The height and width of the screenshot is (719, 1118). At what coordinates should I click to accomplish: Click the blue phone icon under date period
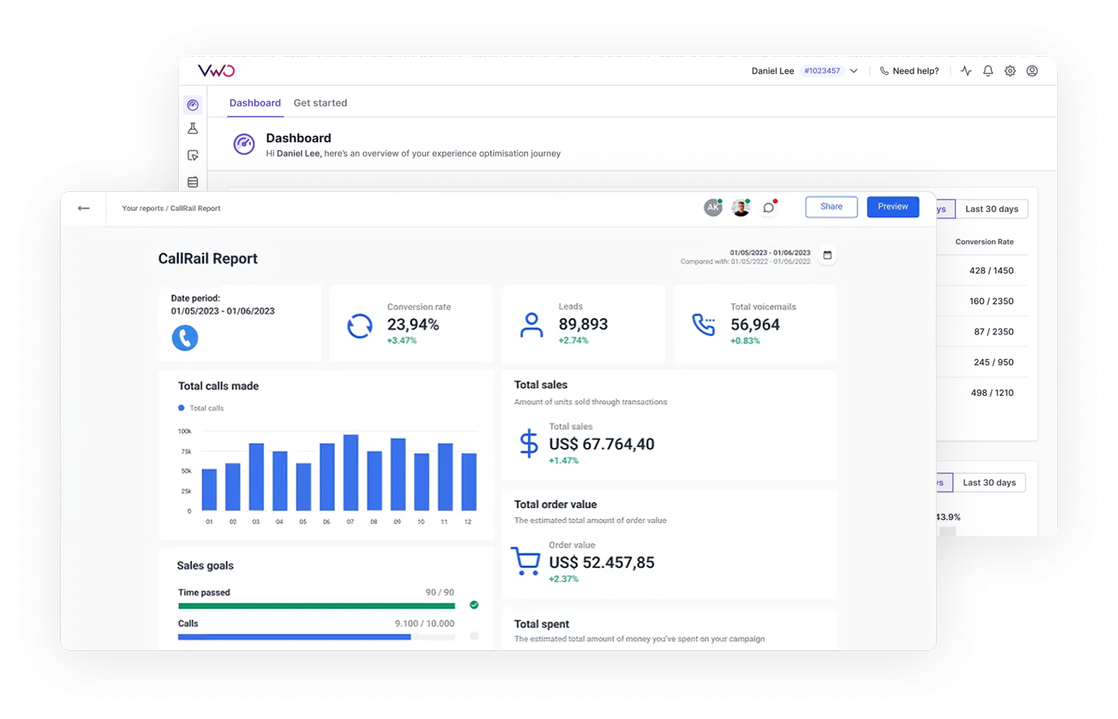click(x=185, y=337)
